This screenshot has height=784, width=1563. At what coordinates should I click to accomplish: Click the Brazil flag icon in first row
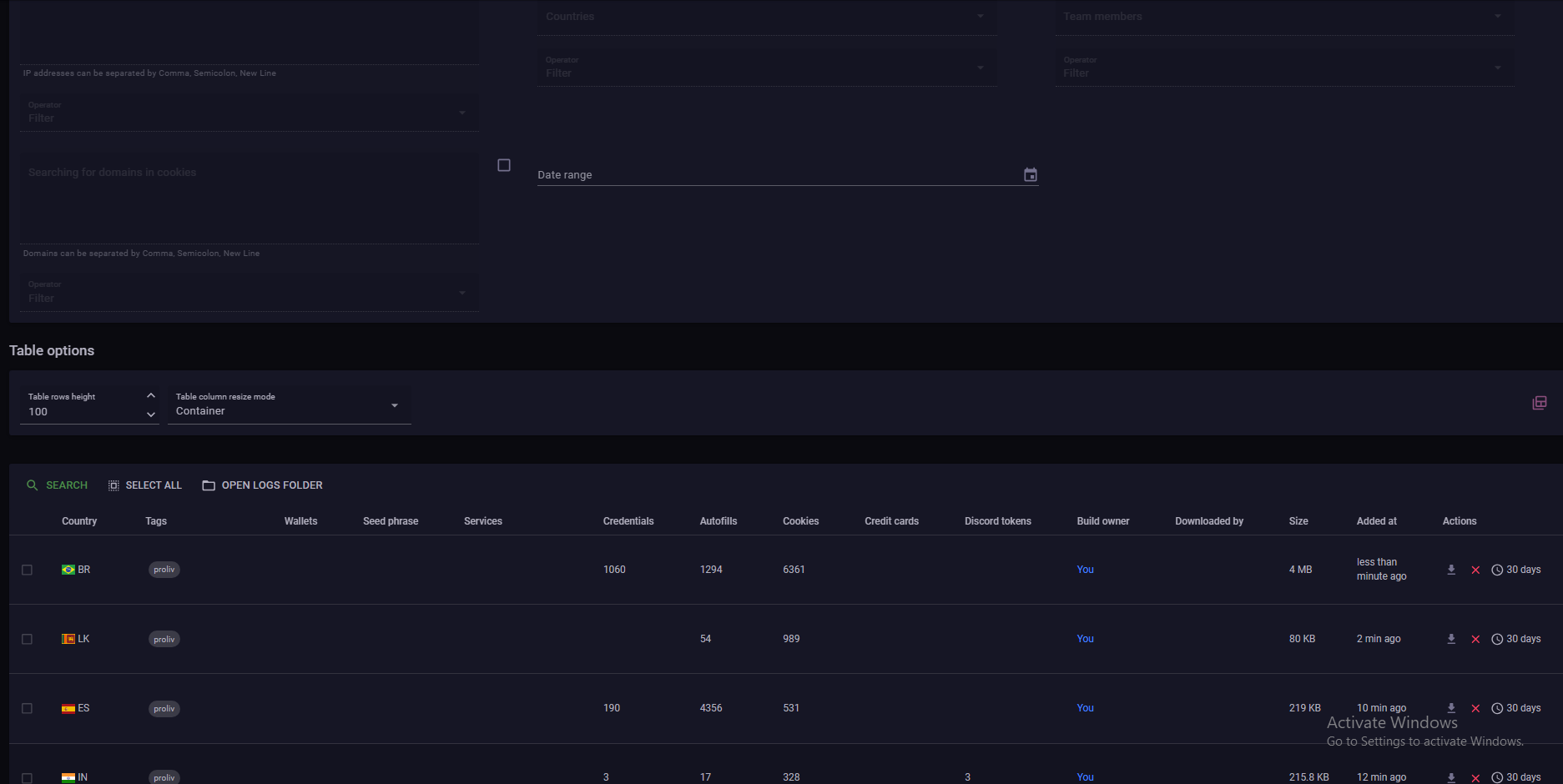click(x=68, y=570)
